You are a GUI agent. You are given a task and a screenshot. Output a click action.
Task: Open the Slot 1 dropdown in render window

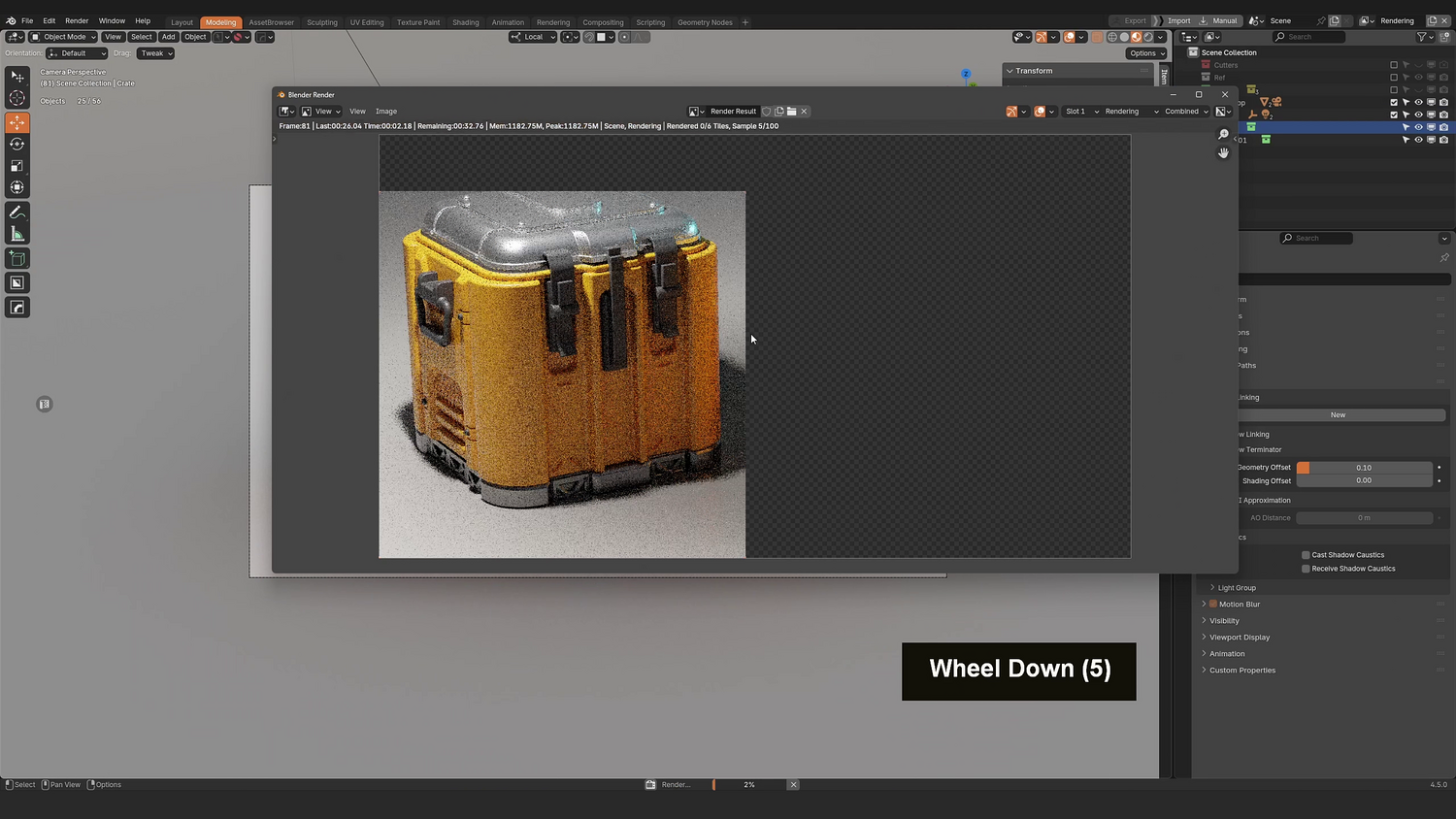pos(1081,112)
